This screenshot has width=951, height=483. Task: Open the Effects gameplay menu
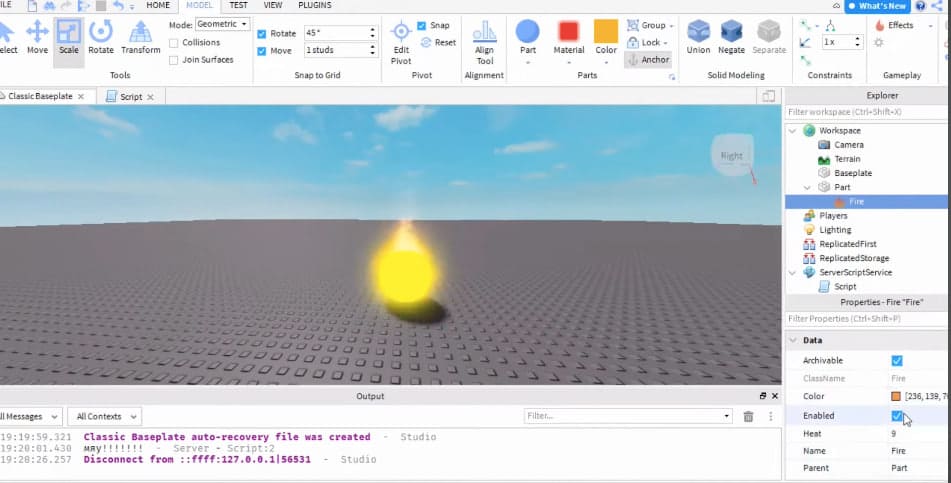(904, 25)
